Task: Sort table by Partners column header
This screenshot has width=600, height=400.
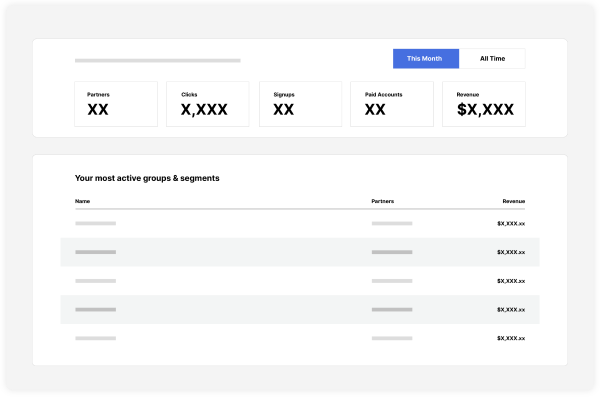Action: tap(383, 201)
